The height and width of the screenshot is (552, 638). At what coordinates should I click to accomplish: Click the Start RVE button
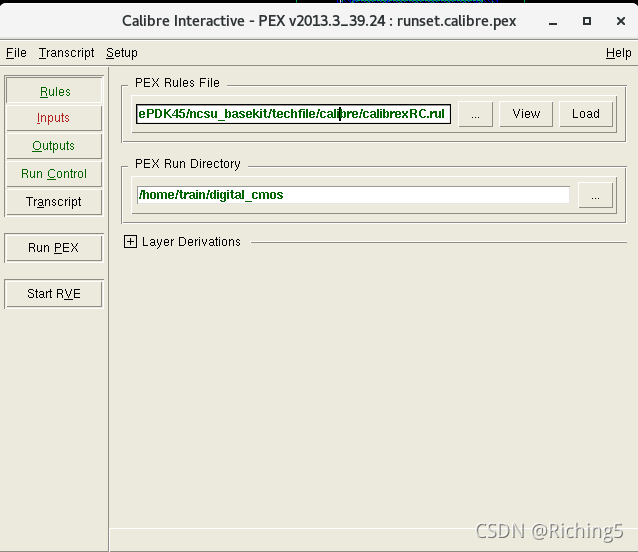[x=54, y=294]
